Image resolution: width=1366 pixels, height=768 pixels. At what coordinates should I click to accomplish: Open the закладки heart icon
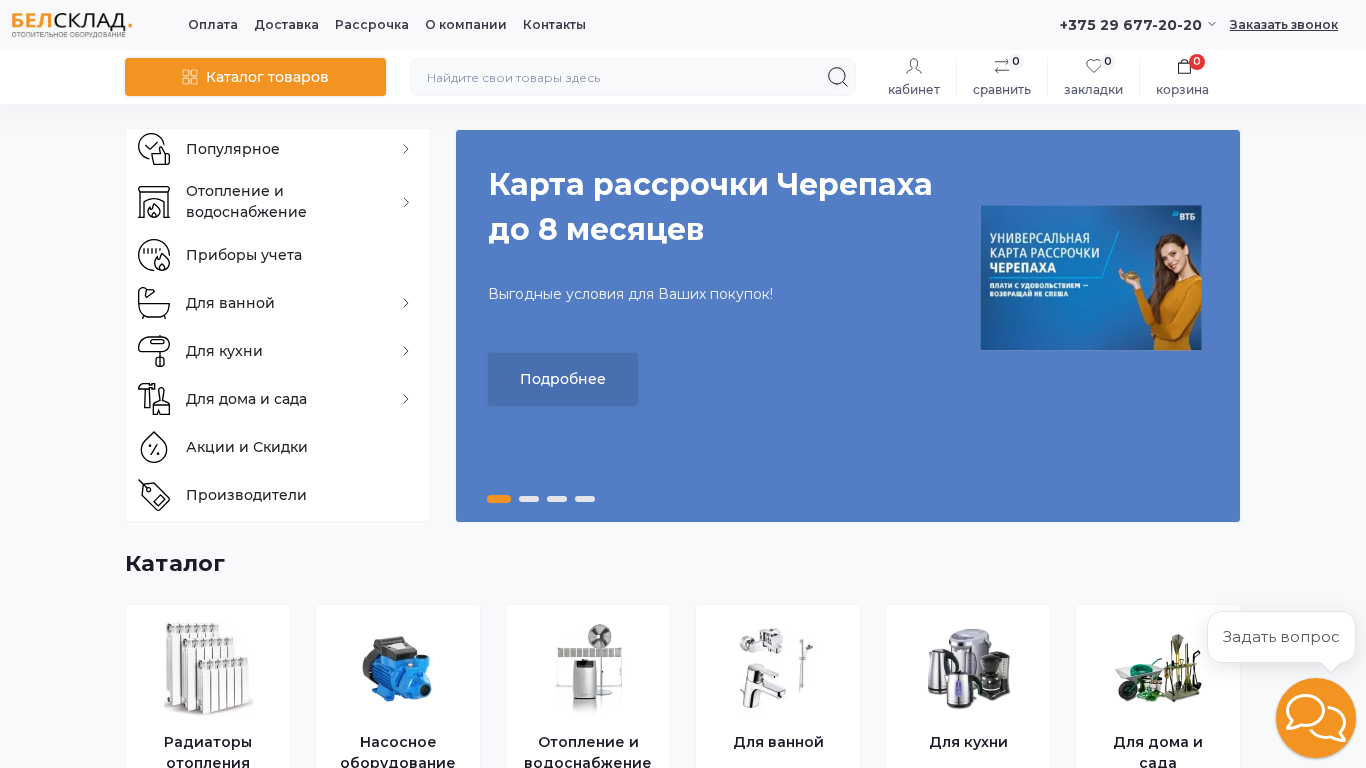pos(1094,66)
